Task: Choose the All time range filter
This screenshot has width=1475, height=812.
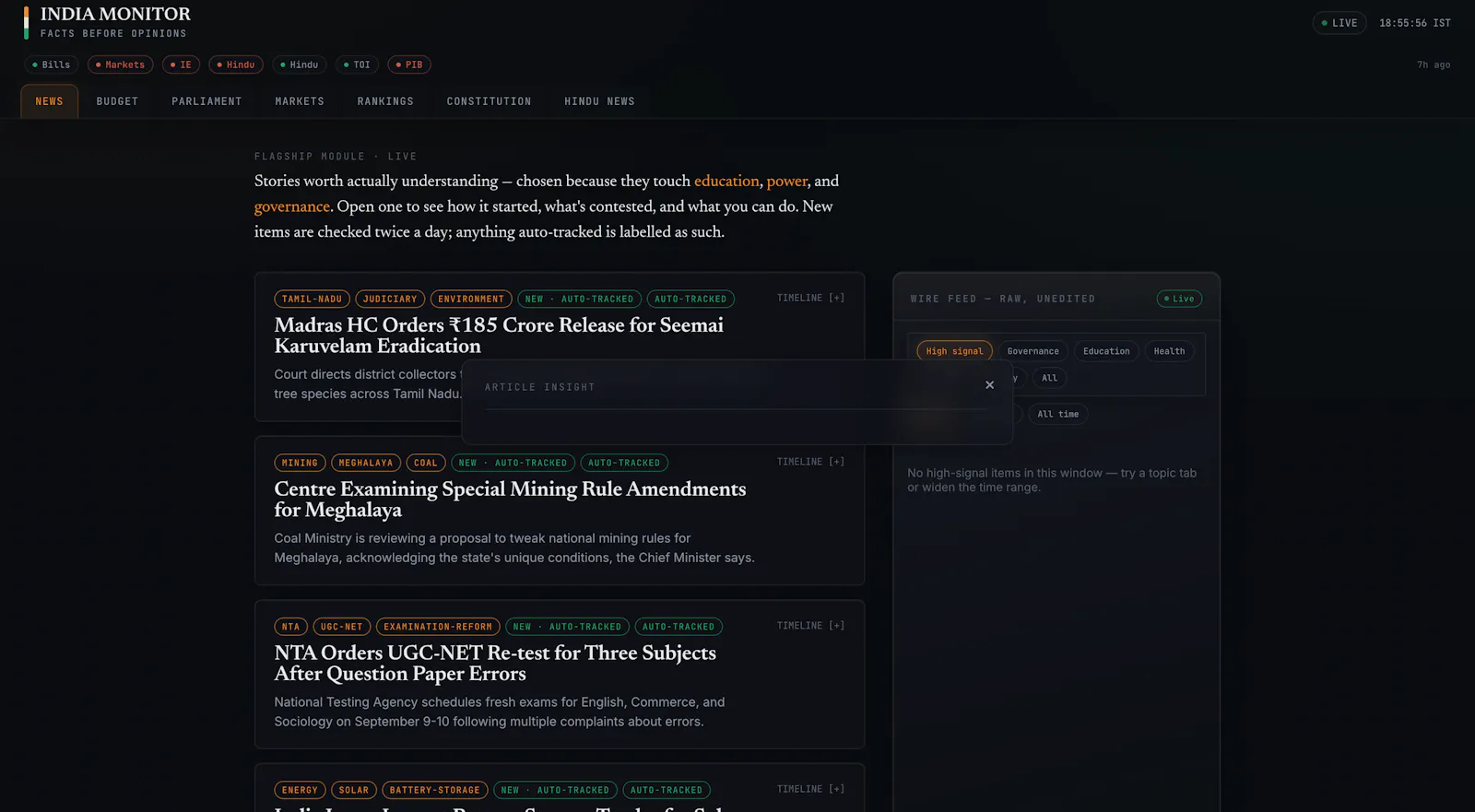Action: pyautogui.click(x=1057, y=414)
